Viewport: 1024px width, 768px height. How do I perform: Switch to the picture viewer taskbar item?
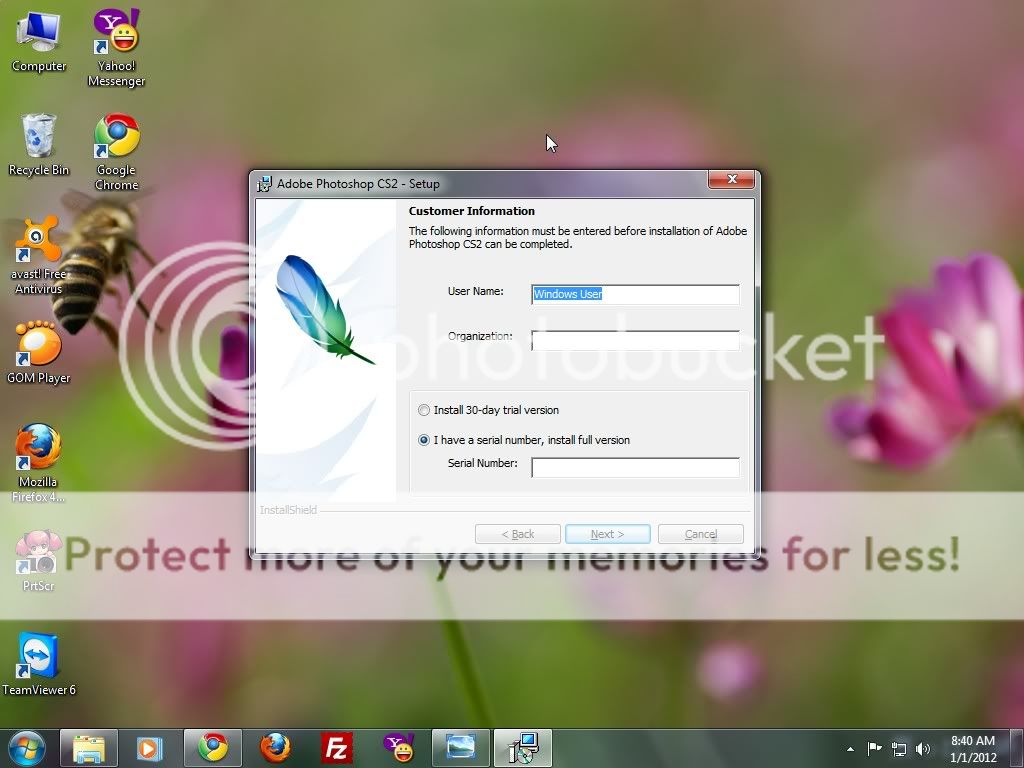460,748
